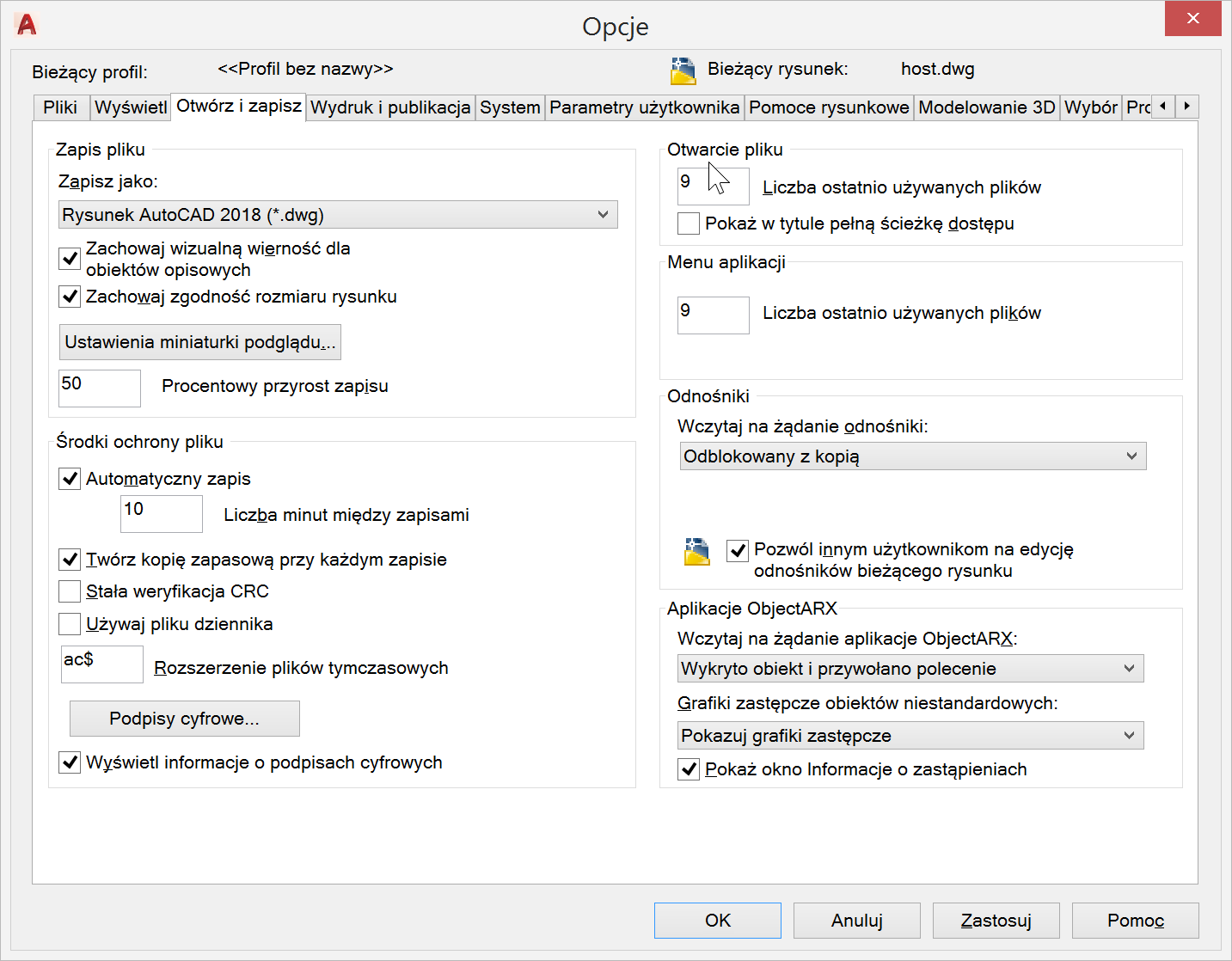Open Podpisy cyfrowe dialog
Image resolution: width=1232 pixels, height=961 pixels.
coord(184,719)
